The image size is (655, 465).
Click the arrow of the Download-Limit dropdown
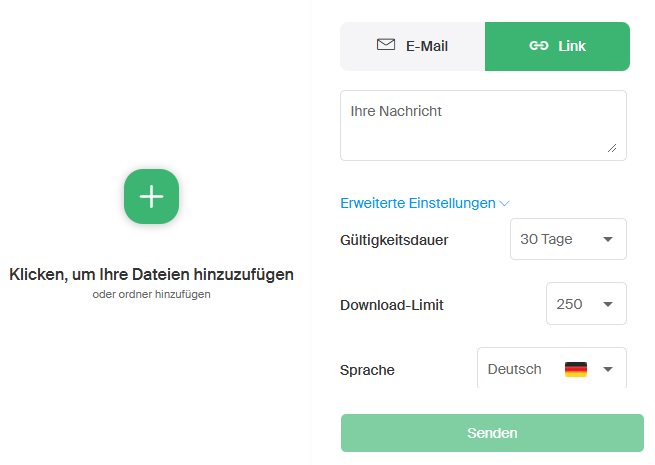click(607, 304)
